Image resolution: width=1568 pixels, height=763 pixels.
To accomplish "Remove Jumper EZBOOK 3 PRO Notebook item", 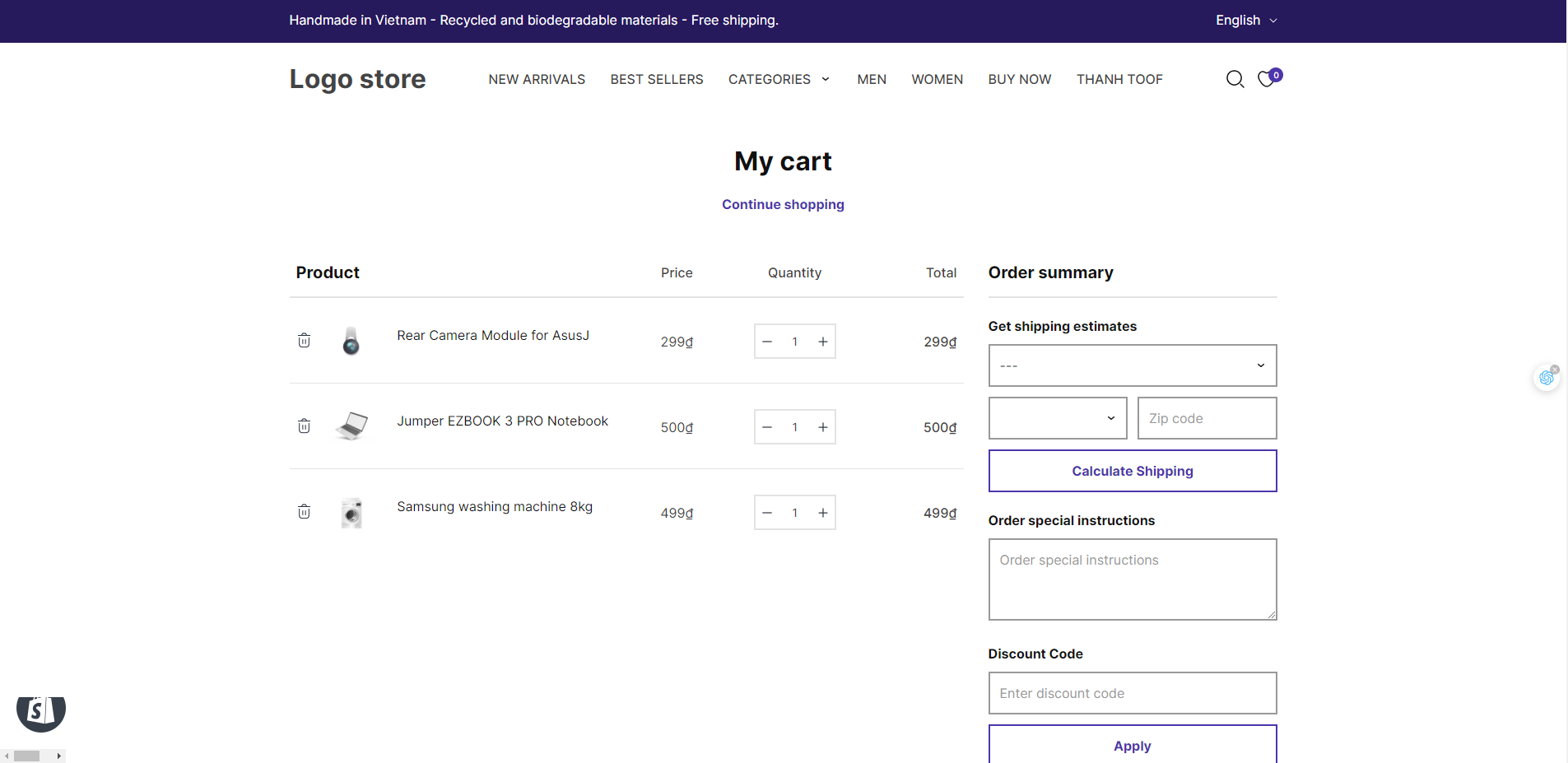I will (304, 426).
